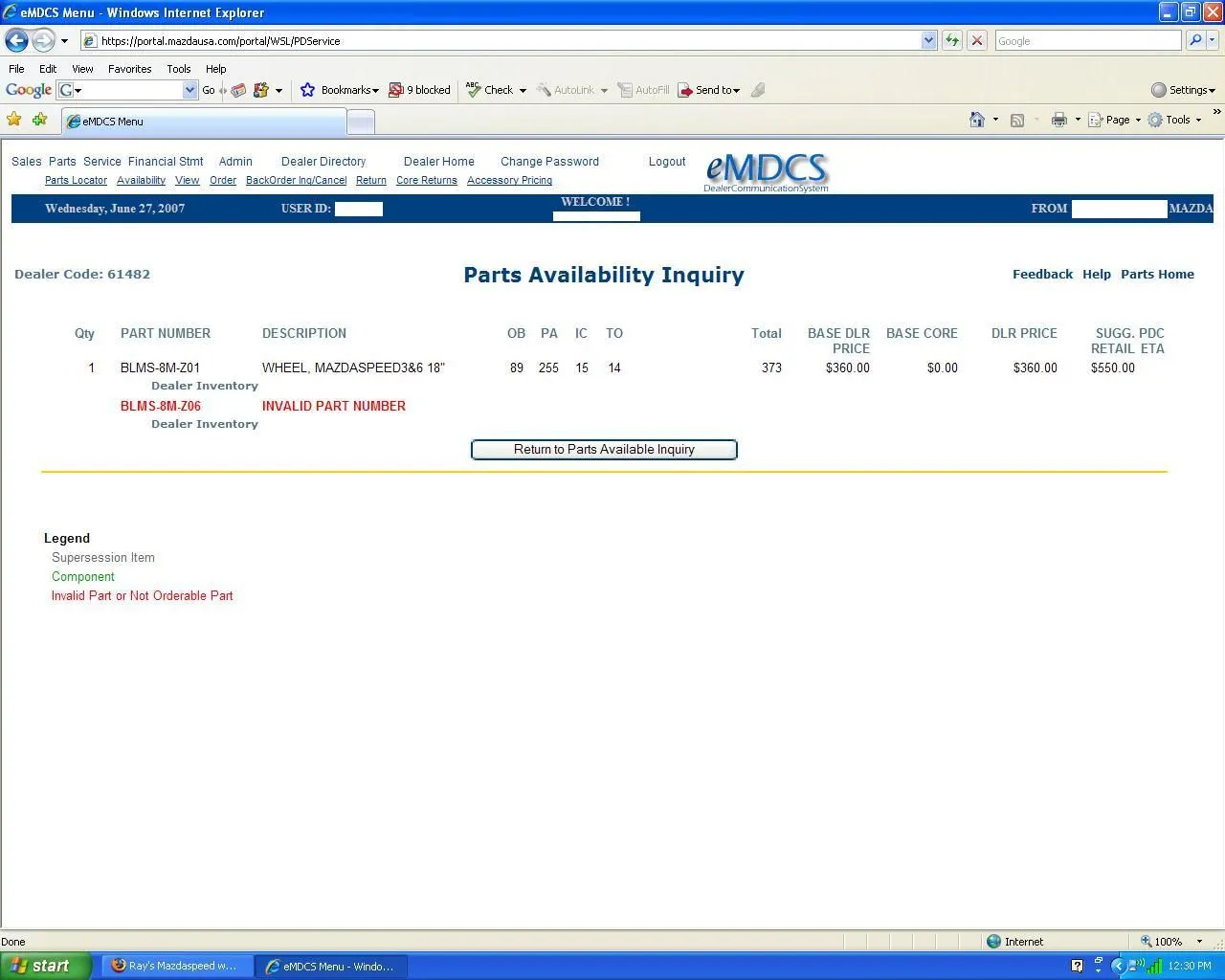Open the Send to menu

click(709, 90)
